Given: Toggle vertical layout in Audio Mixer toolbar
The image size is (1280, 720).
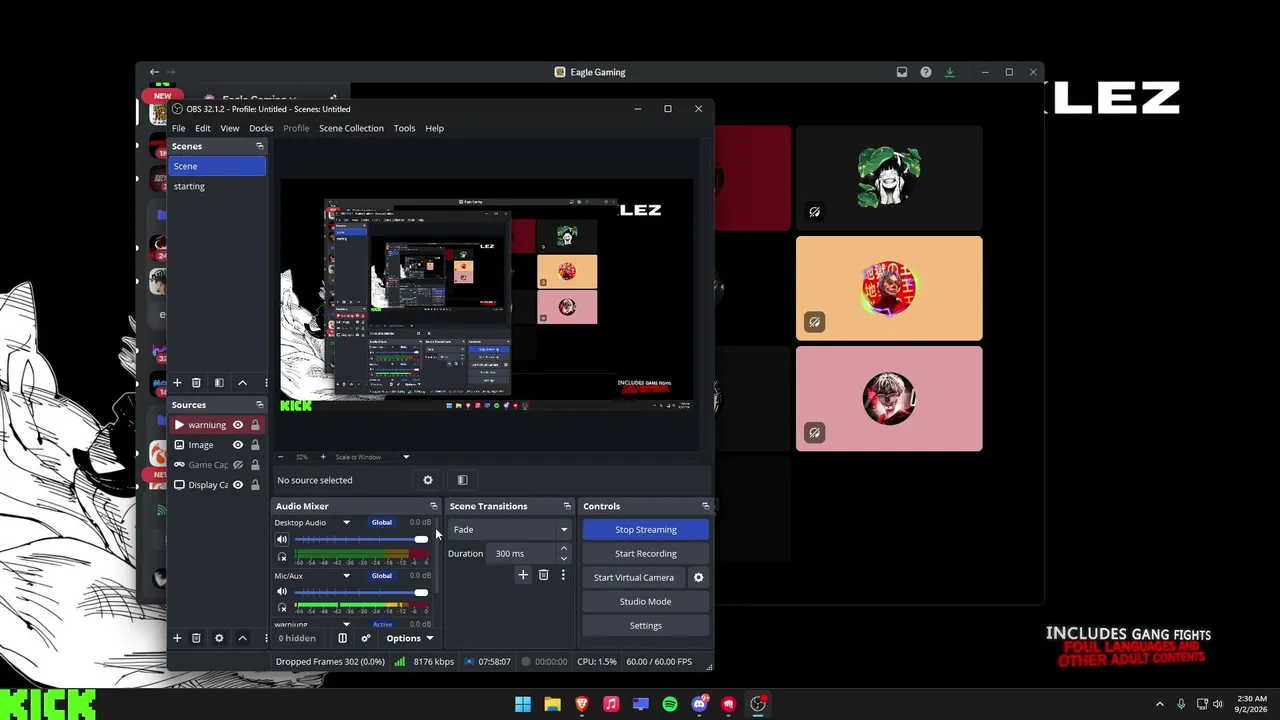Looking at the screenshot, I should [342, 638].
